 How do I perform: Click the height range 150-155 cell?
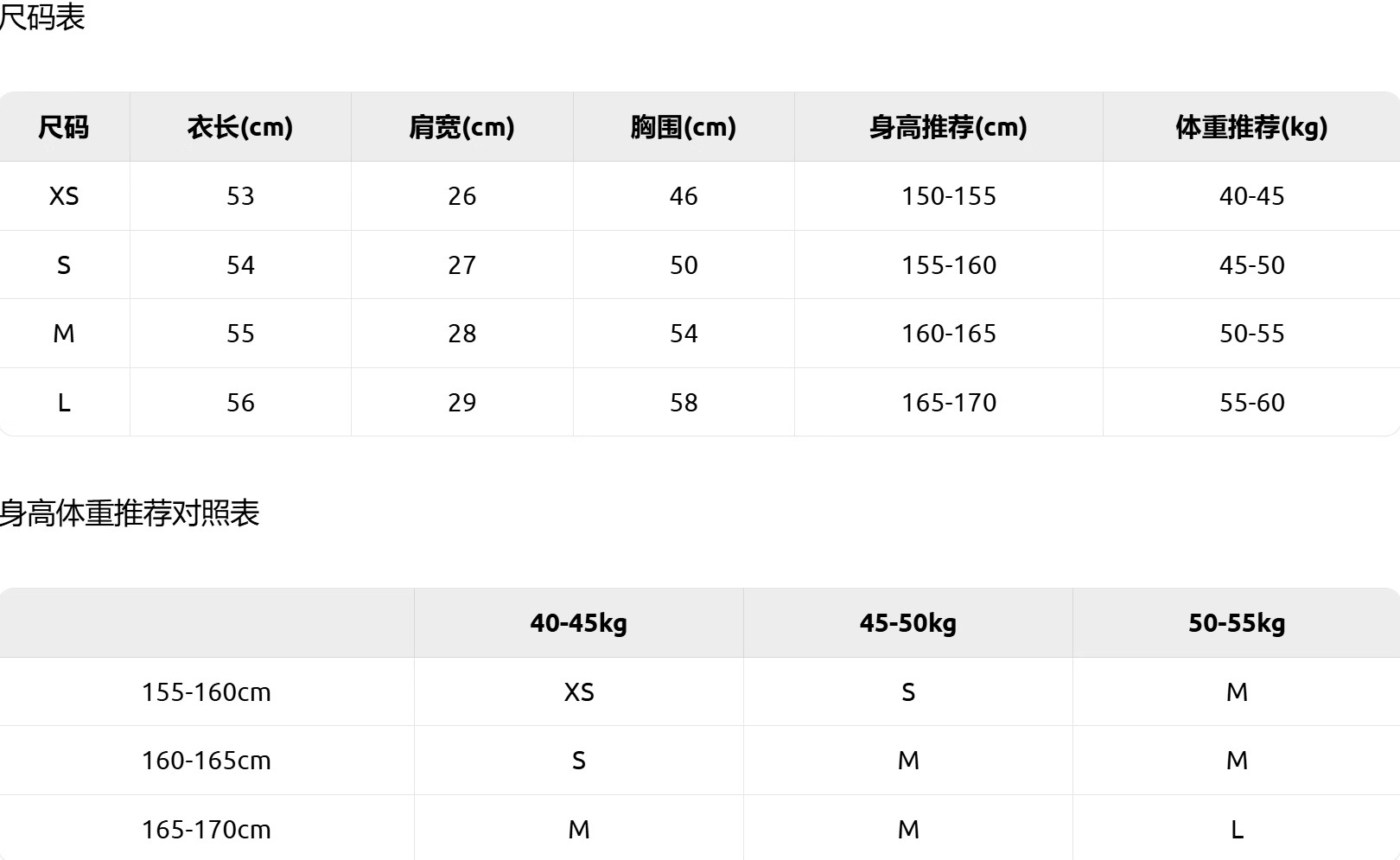pyautogui.click(x=948, y=196)
